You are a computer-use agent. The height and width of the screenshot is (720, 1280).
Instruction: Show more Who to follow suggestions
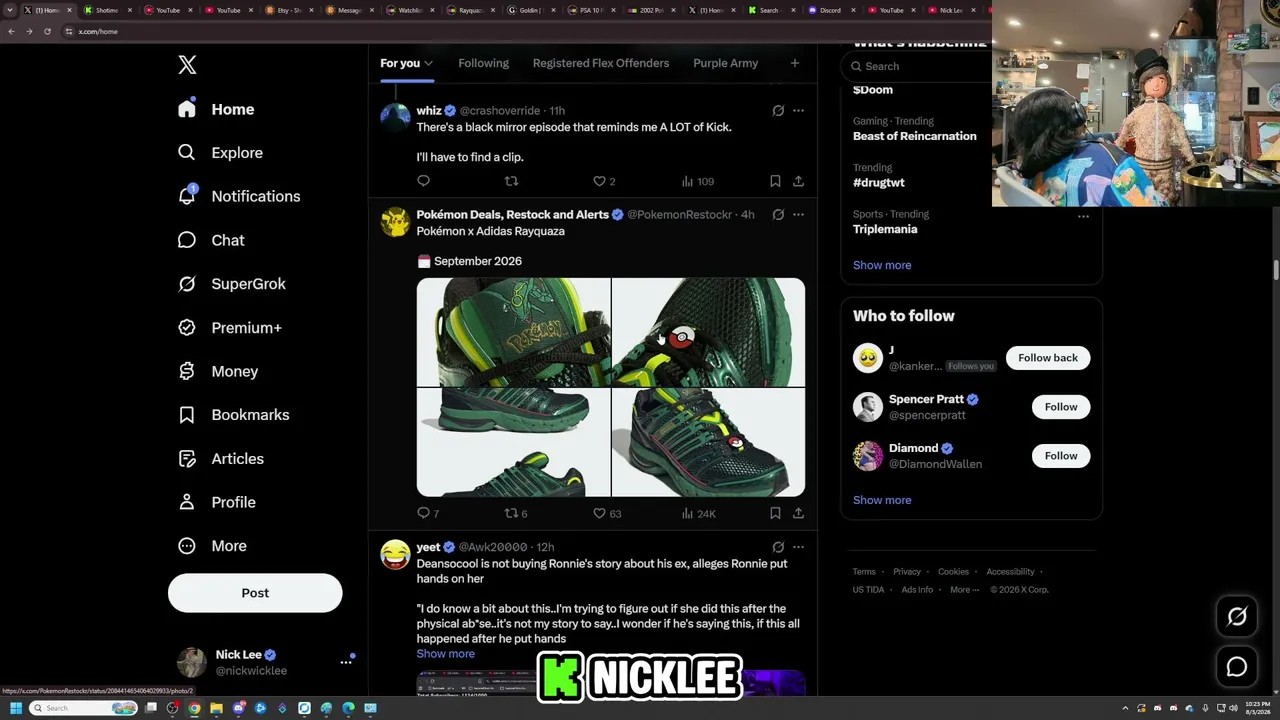pos(882,500)
